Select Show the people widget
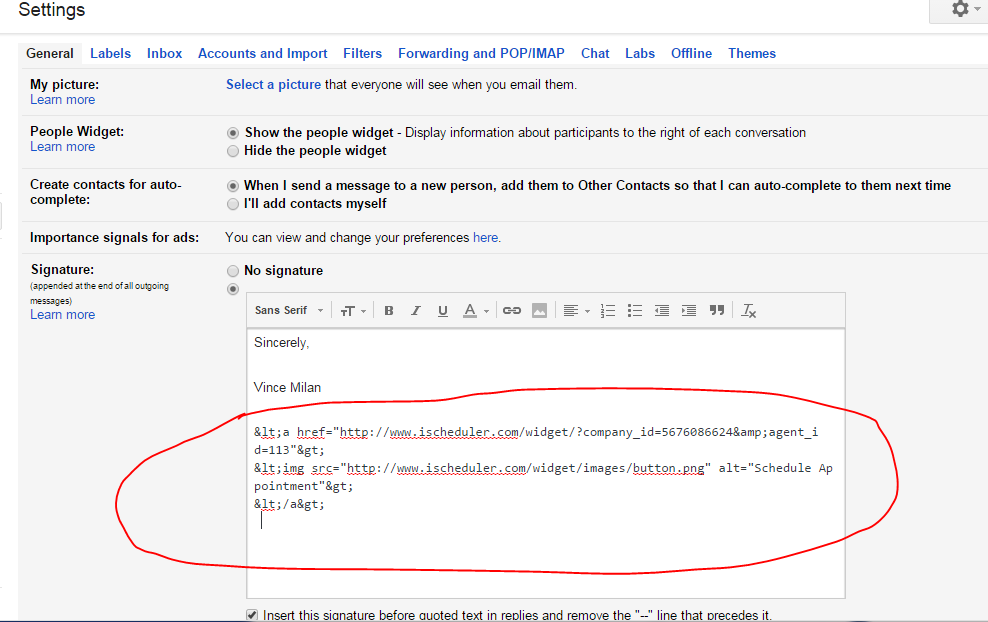 pos(233,133)
